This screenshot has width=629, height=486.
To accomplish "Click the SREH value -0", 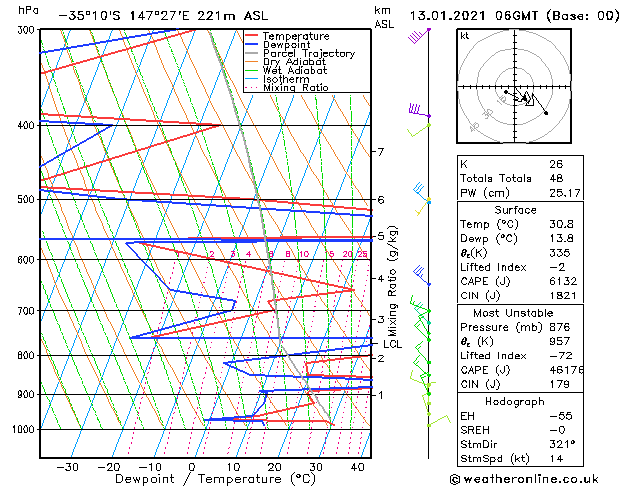I will point(557,430).
